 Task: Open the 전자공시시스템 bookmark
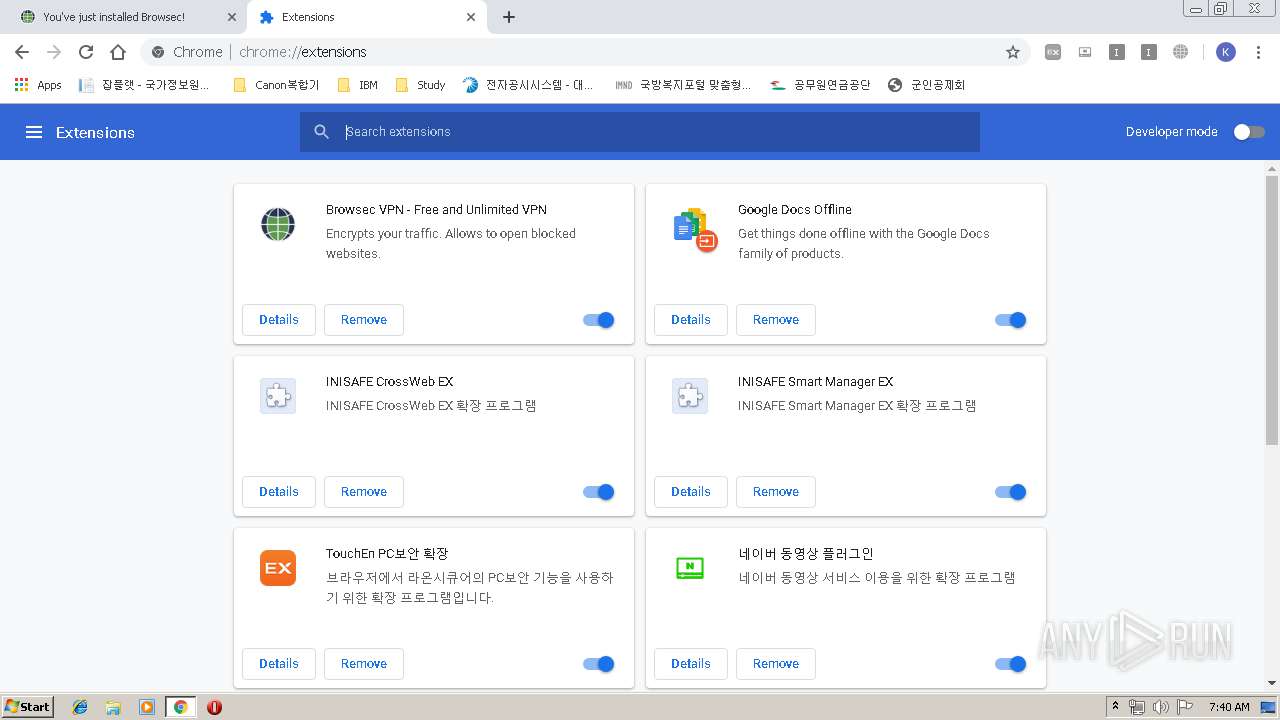[528, 85]
